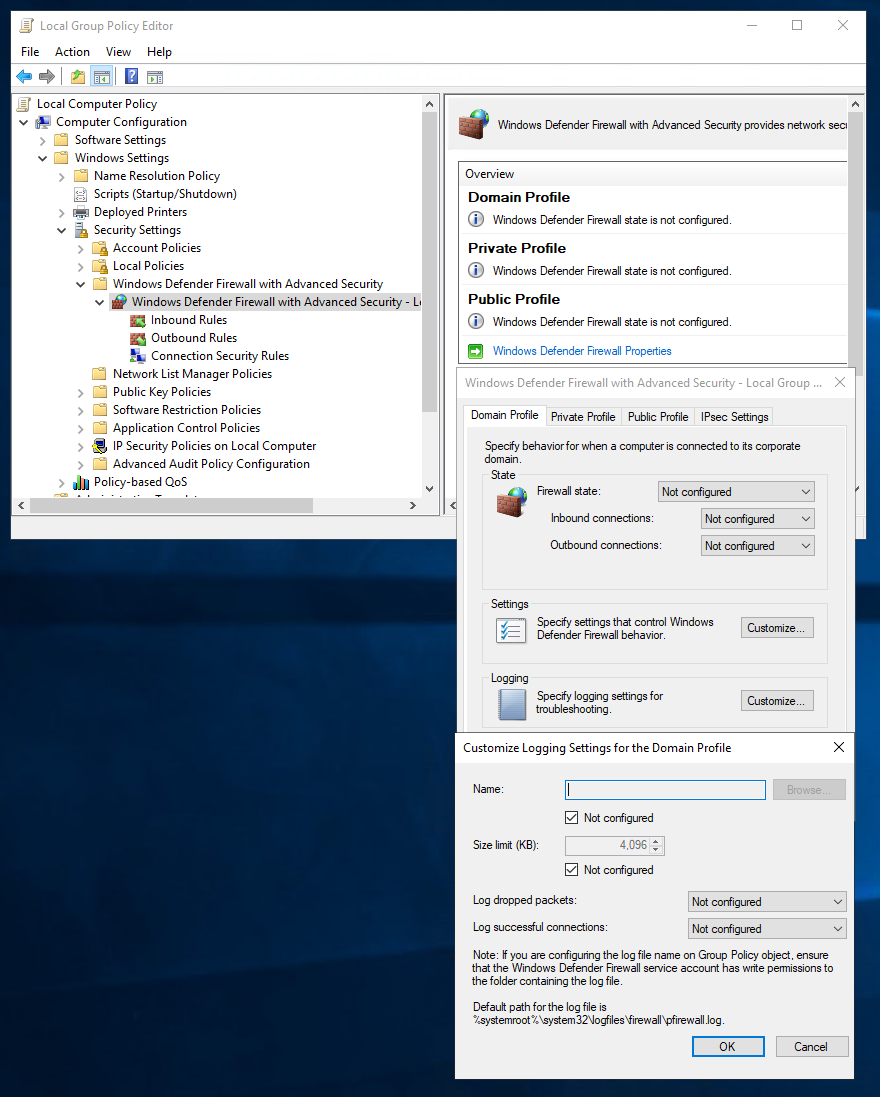Image resolution: width=880 pixels, height=1097 pixels.
Task: Open the Log successful connections dropdown
Action: click(x=767, y=929)
